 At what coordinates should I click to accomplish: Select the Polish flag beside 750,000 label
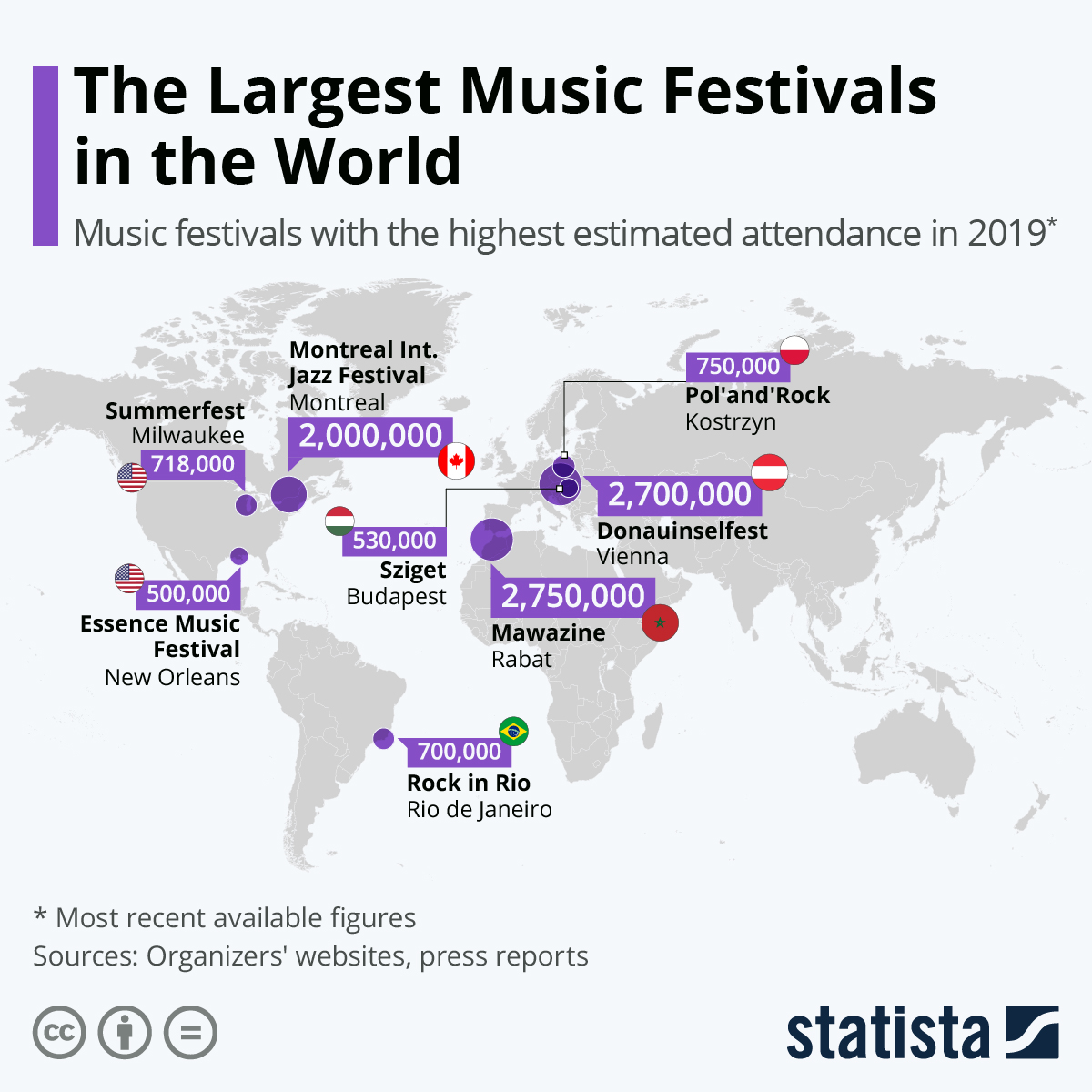point(794,352)
